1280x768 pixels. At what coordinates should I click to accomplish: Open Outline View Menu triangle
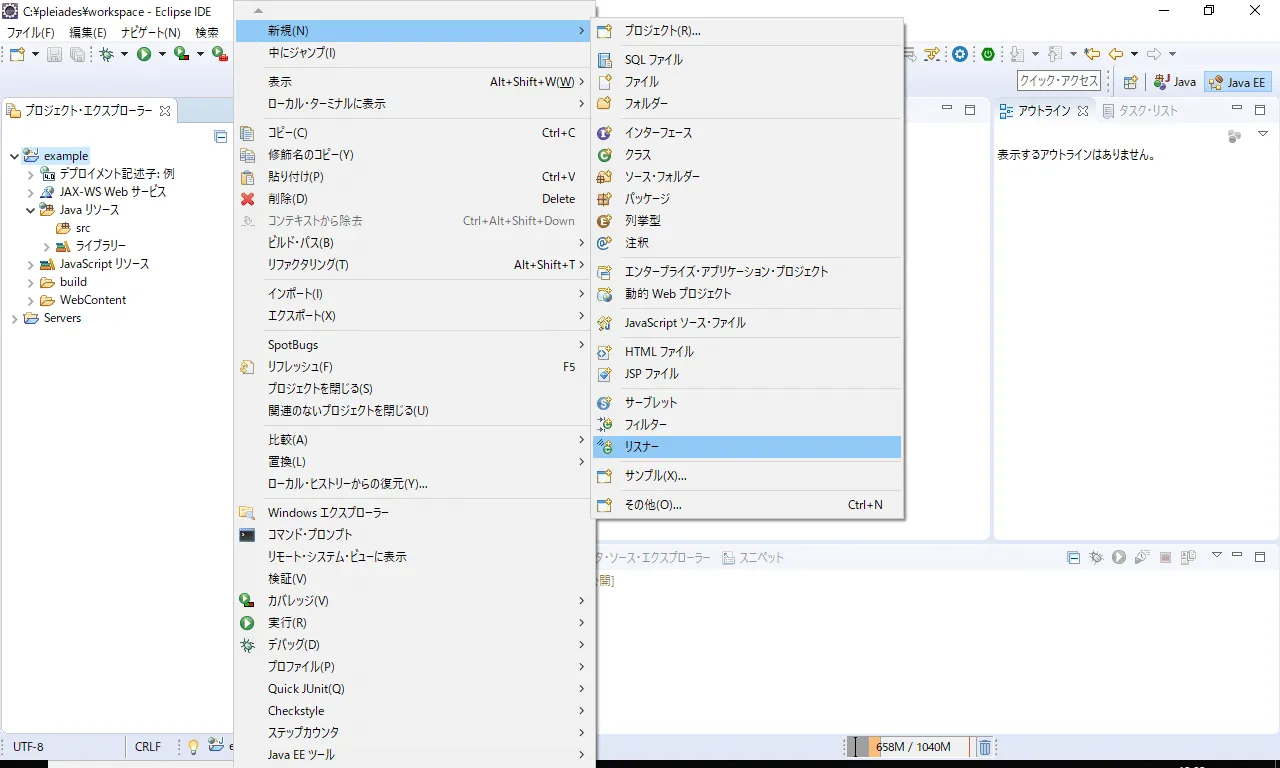point(1263,134)
